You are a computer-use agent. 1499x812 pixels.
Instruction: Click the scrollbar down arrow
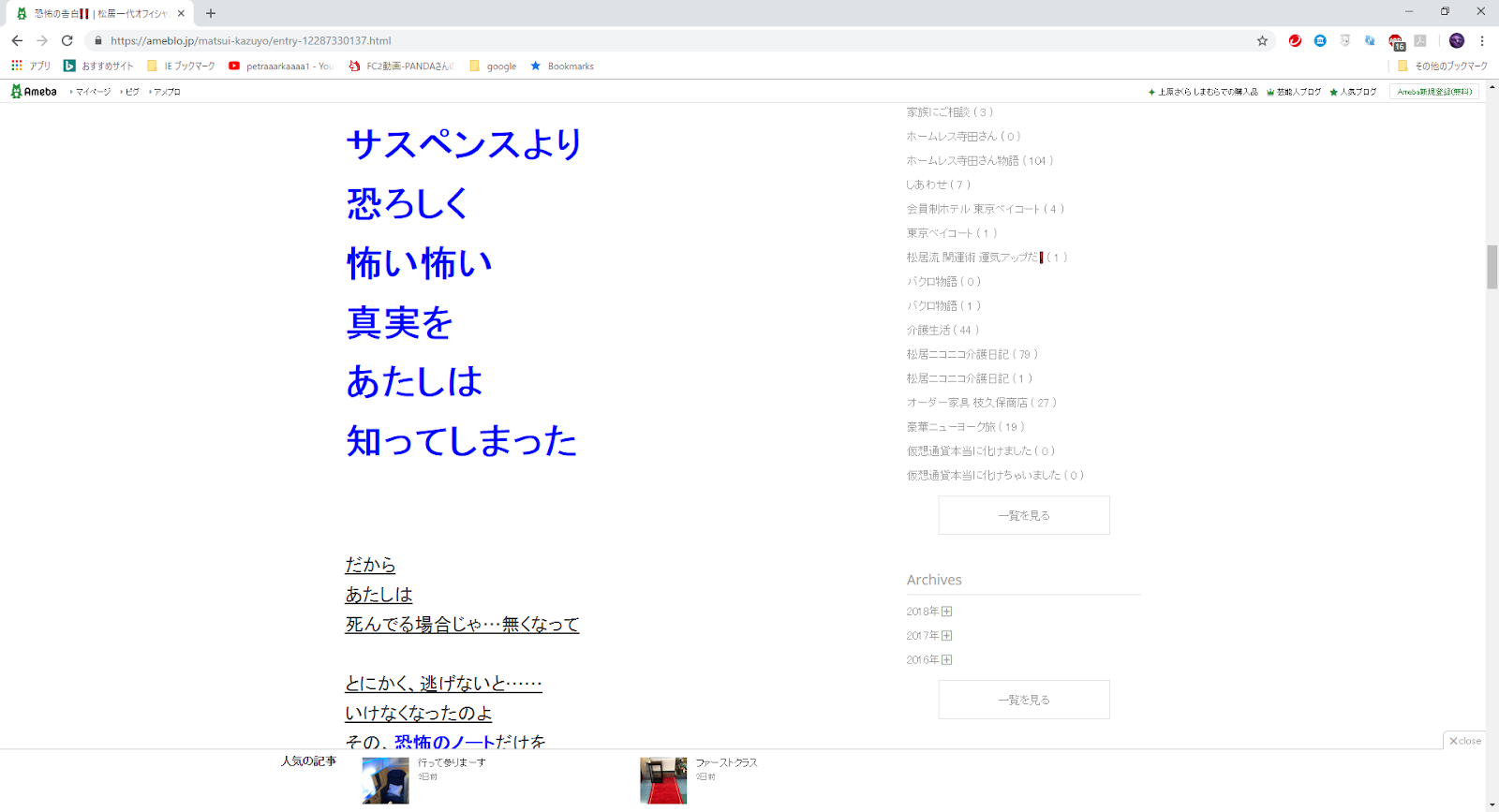point(1492,805)
